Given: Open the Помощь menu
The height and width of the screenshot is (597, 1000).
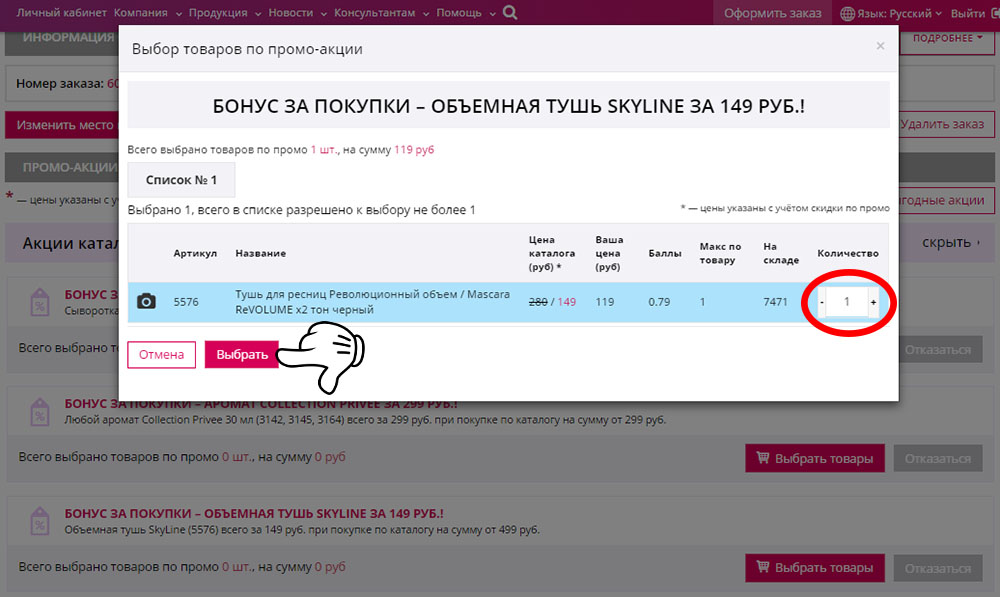Looking at the screenshot, I should (466, 13).
